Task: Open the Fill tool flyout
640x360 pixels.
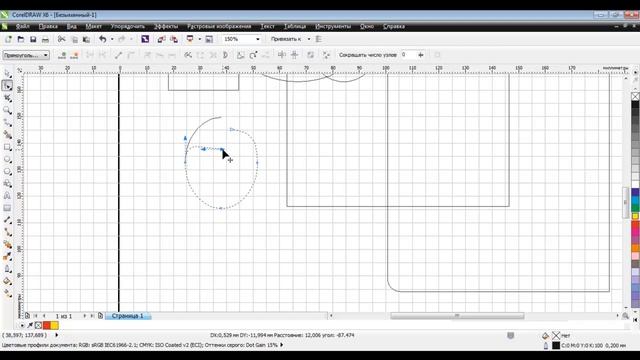Action: coord(7,281)
